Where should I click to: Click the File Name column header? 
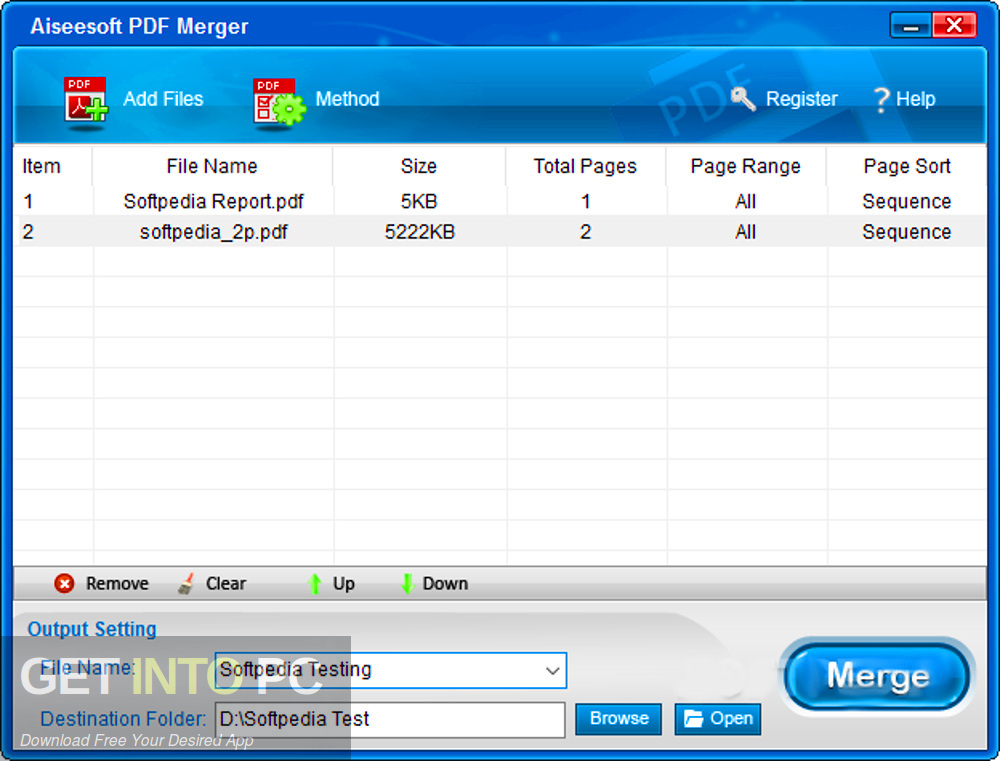point(212,166)
